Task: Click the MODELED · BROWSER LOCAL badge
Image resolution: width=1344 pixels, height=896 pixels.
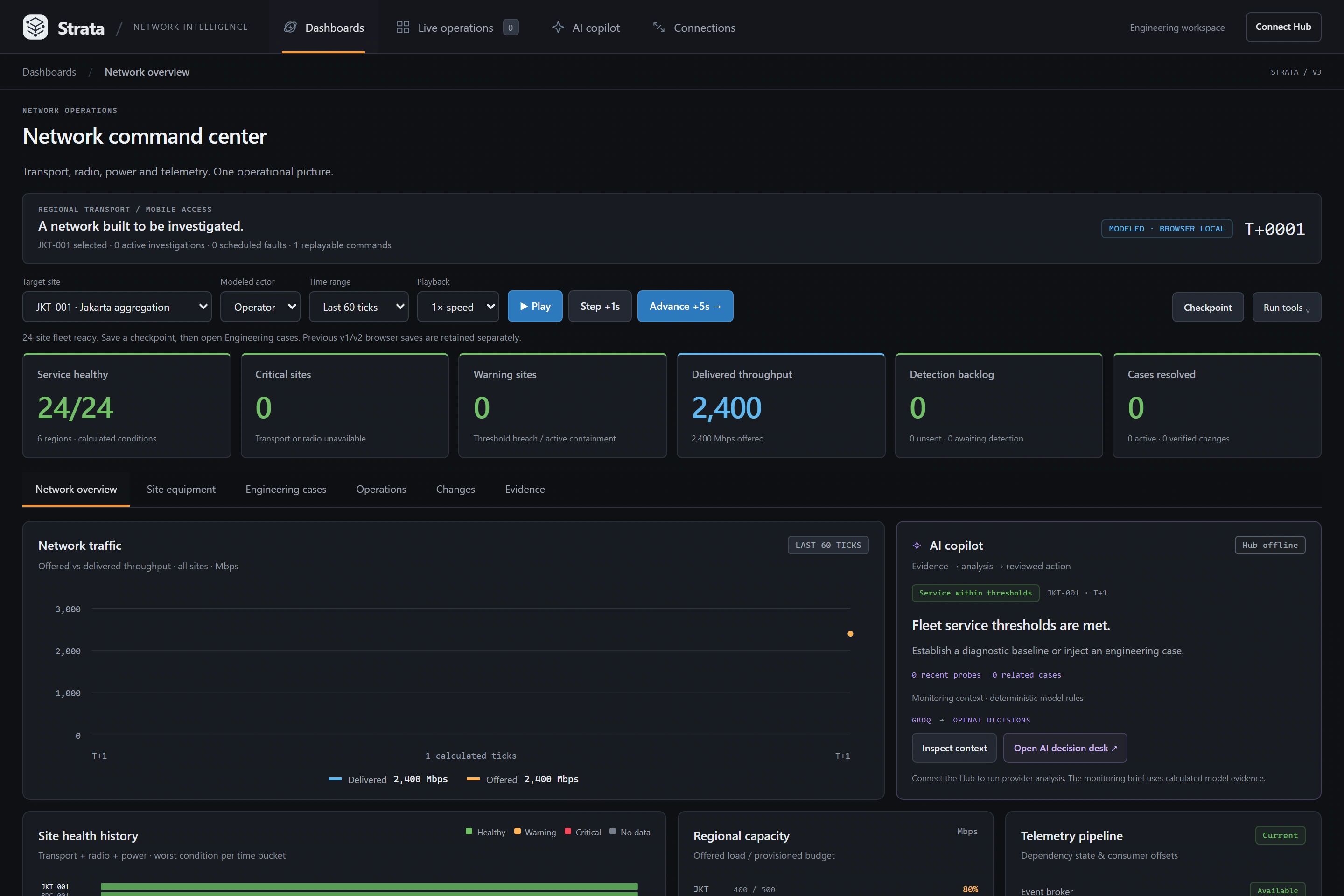Action: pyautogui.click(x=1167, y=229)
